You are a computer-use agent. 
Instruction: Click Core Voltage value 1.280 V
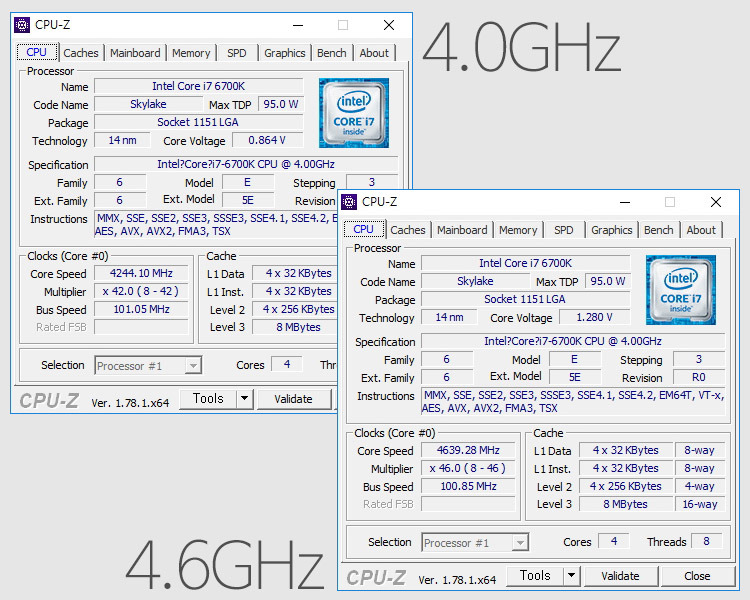click(x=595, y=317)
